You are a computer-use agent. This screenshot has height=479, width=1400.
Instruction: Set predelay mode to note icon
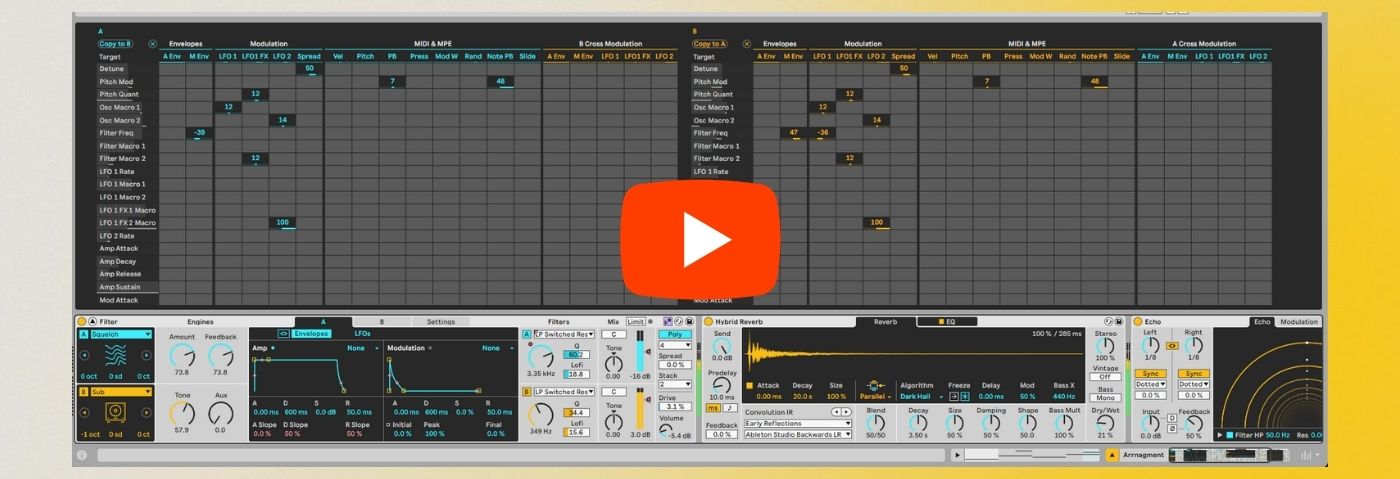point(729,407)
